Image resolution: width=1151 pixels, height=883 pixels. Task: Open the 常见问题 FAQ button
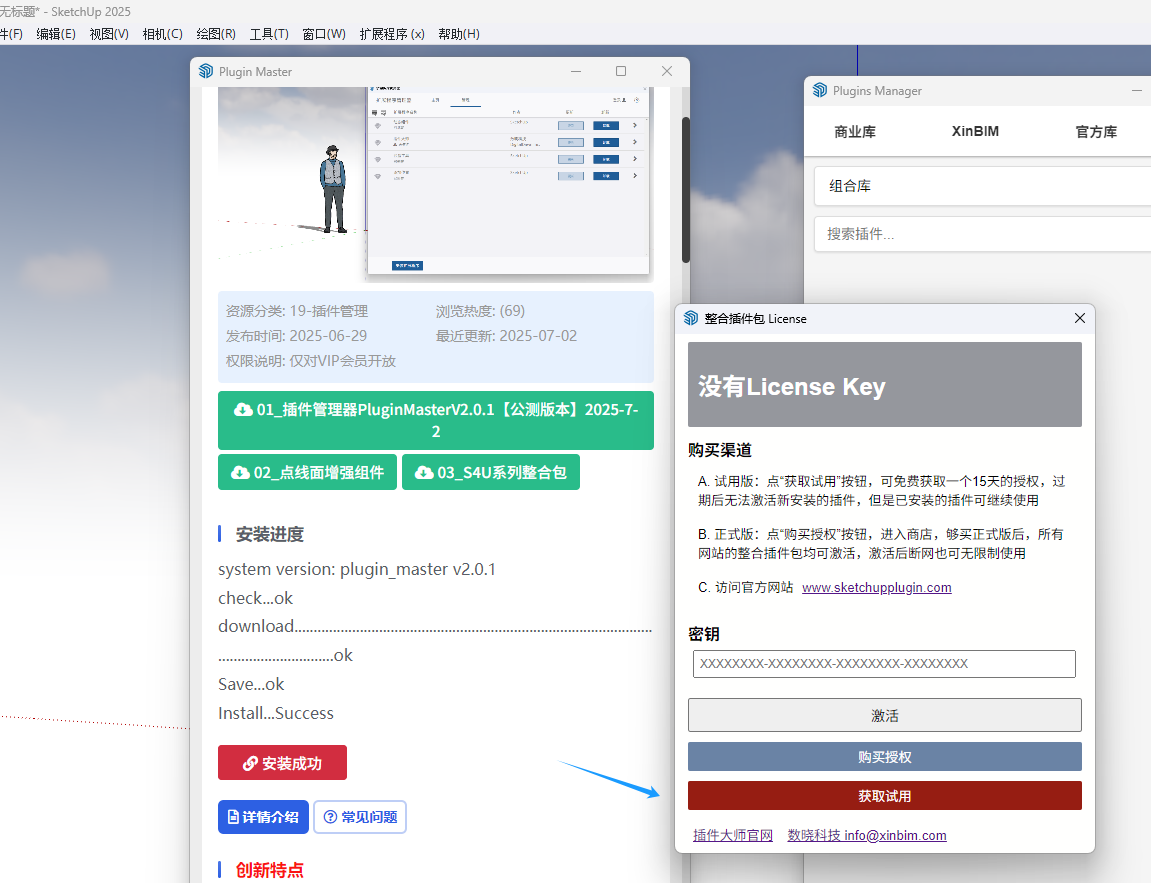pyautogui.click(x=359, y=817)
